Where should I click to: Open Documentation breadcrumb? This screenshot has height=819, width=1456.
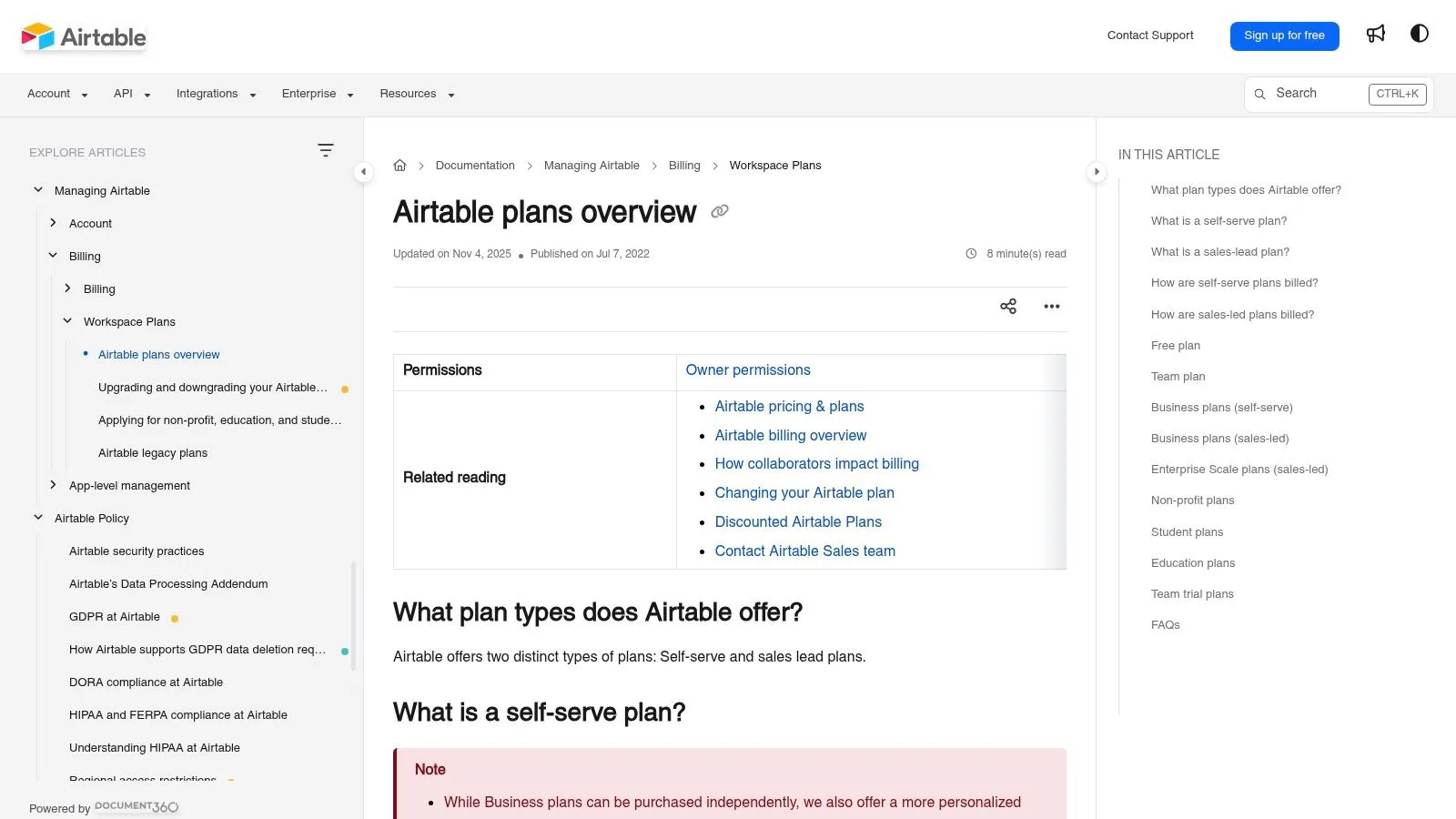[x=475, y=166]
